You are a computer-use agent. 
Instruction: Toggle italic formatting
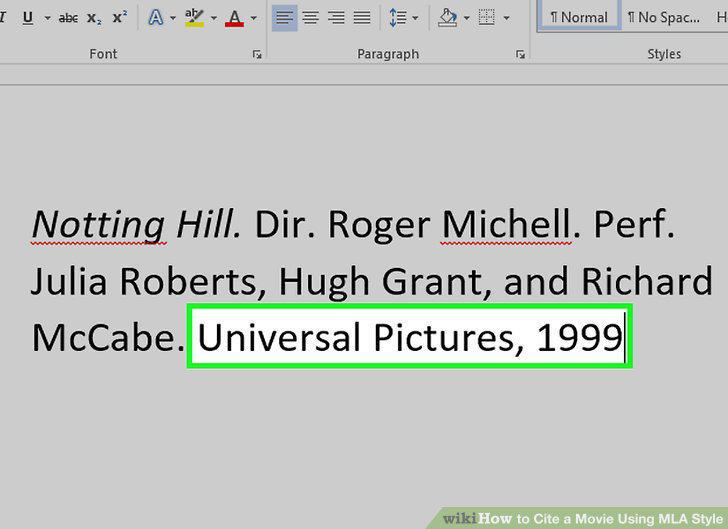point(3,18)
